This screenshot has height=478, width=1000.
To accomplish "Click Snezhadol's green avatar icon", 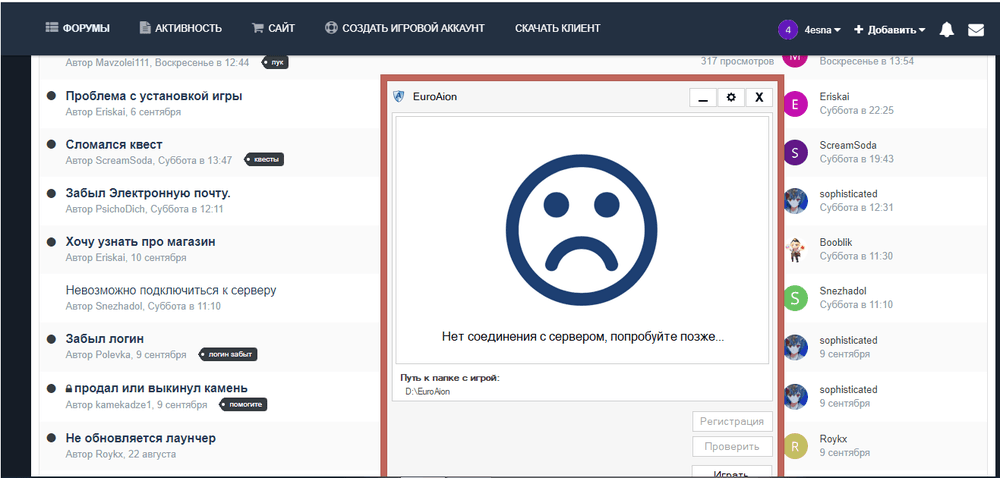I will [x=795, y=298].
